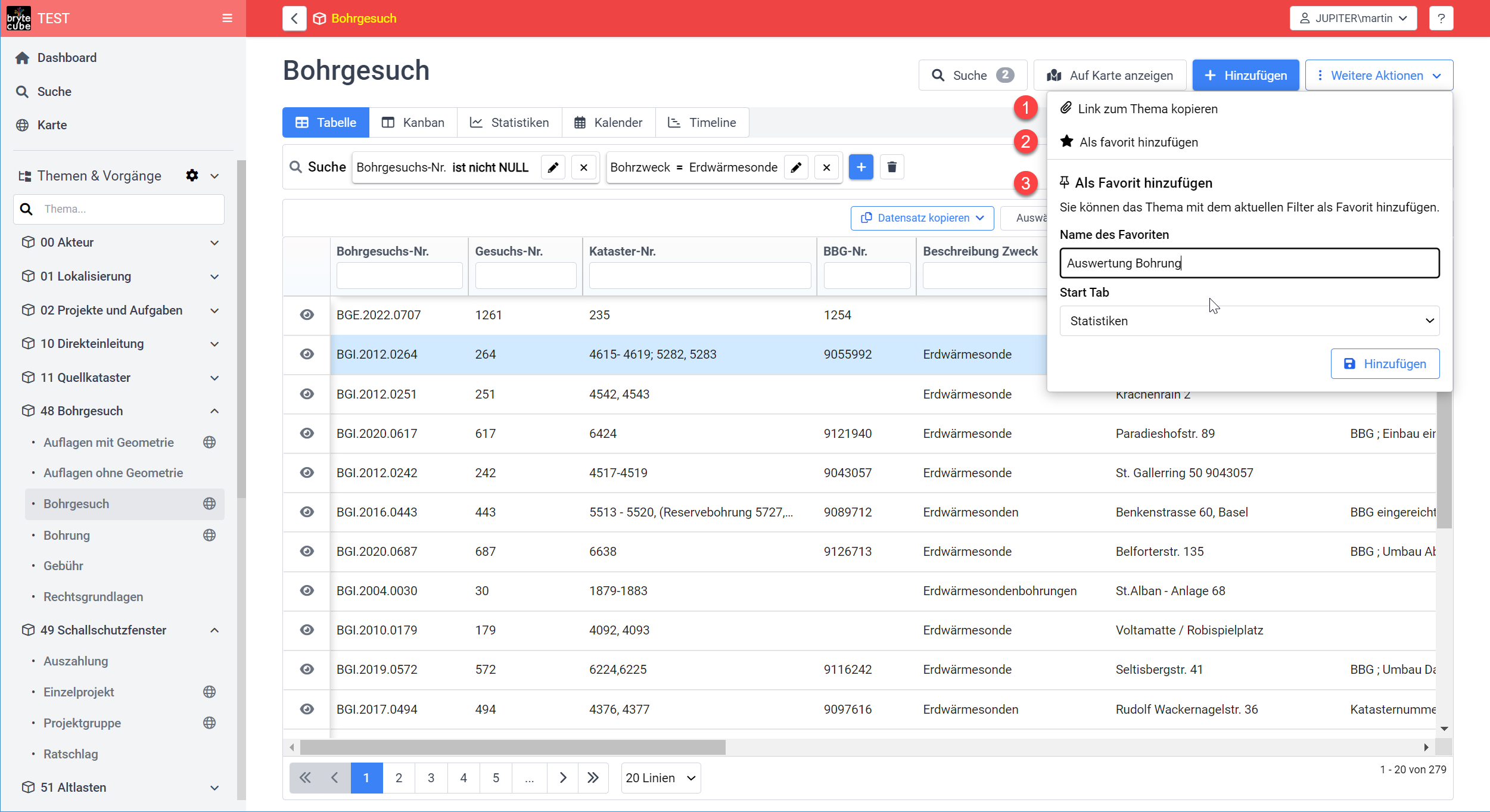
Task: Click the brytecube logo
Action: 18,18
